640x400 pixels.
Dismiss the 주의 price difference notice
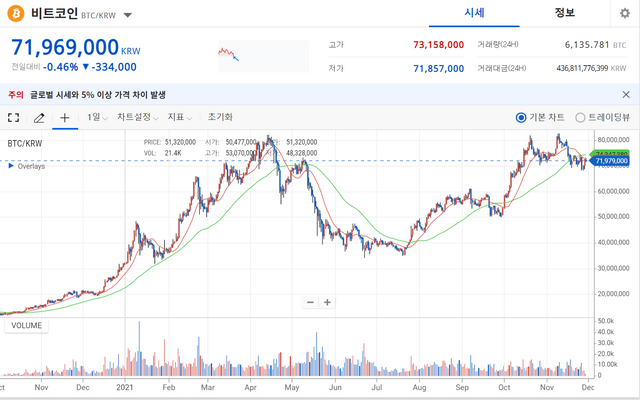626,95
